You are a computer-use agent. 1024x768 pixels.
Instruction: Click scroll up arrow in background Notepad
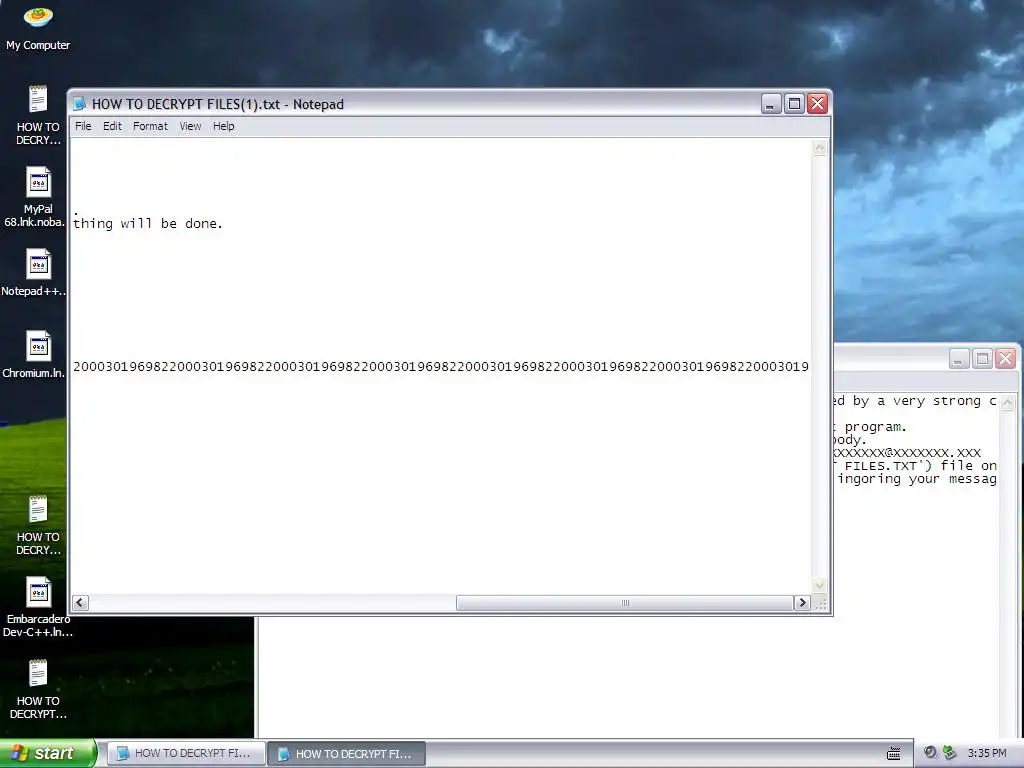coord(1008,402)
